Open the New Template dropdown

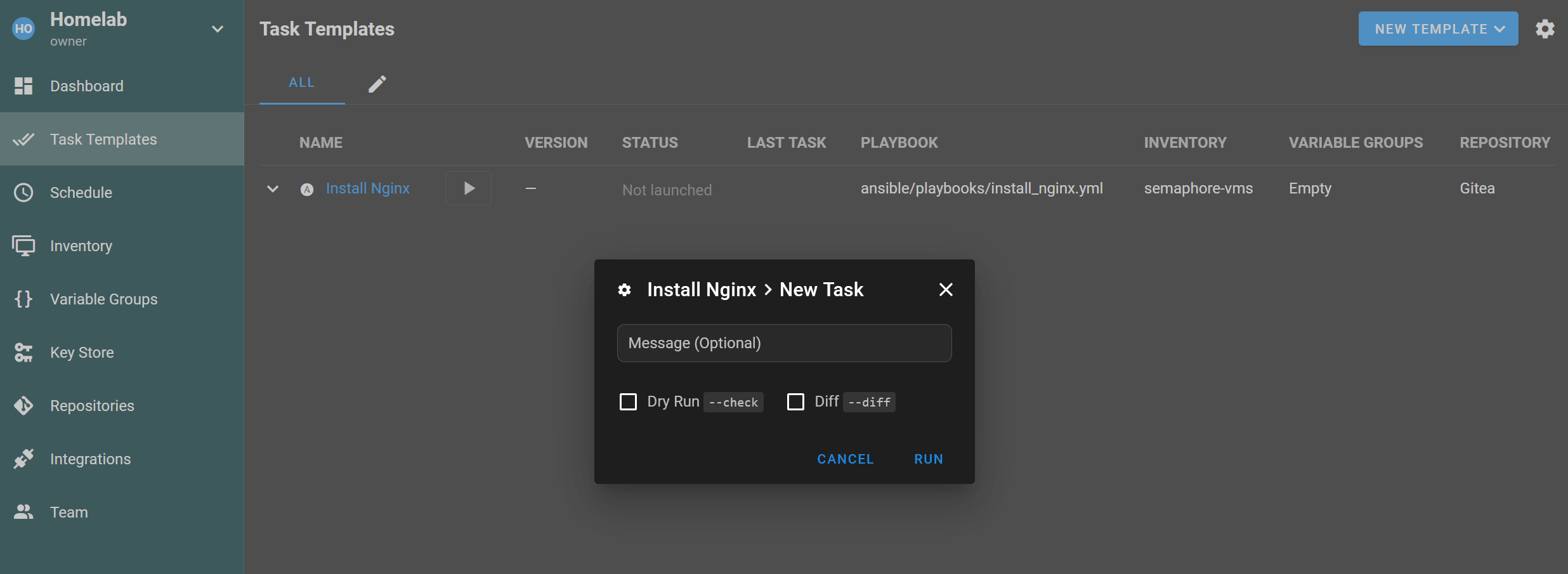[x=1437, y=29]
